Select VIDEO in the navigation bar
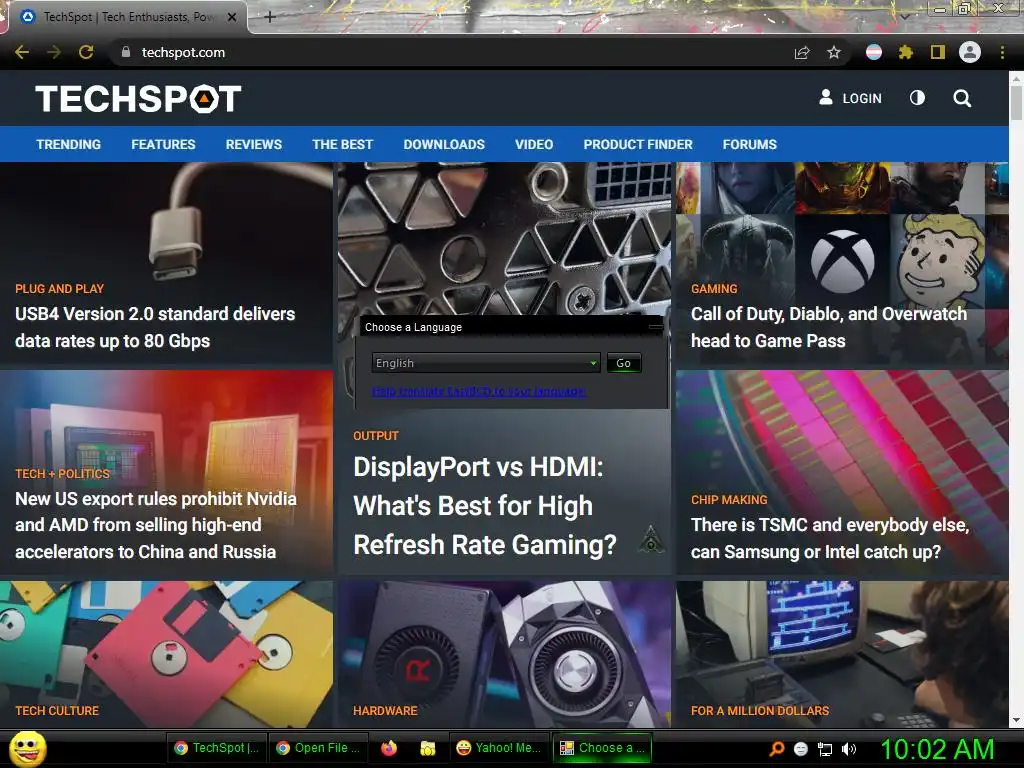 (534, 144)
